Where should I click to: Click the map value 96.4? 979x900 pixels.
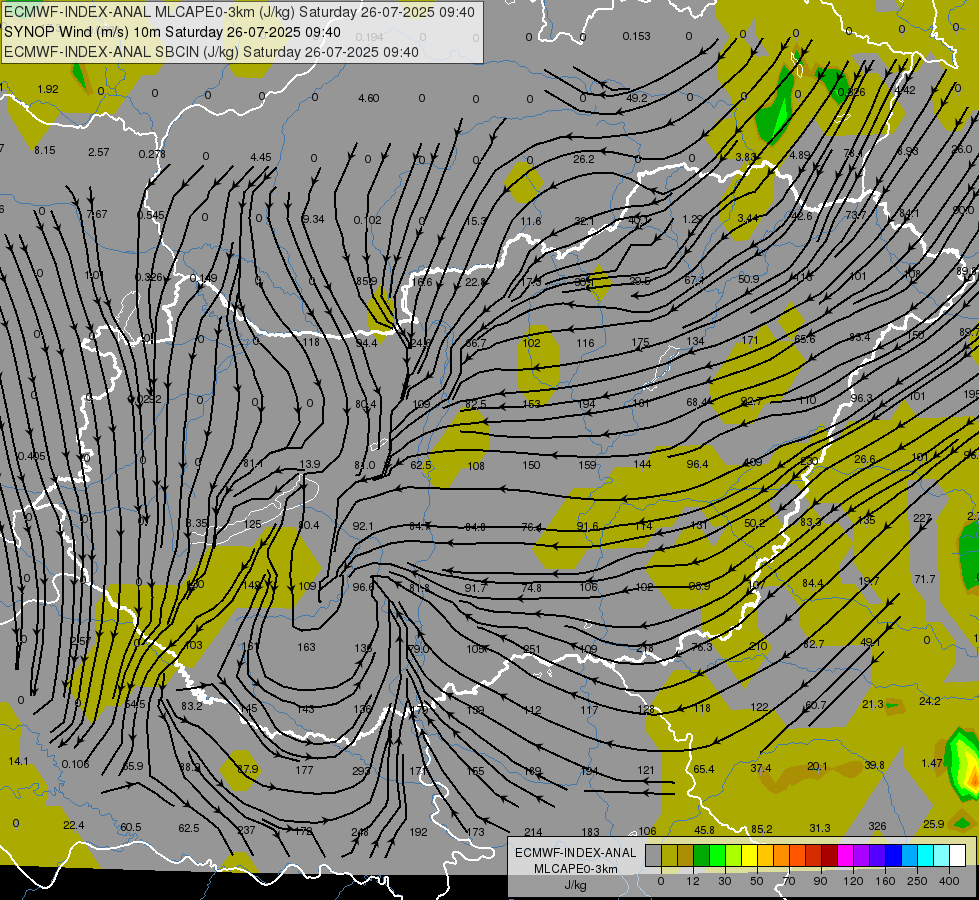tap(697, 464)
